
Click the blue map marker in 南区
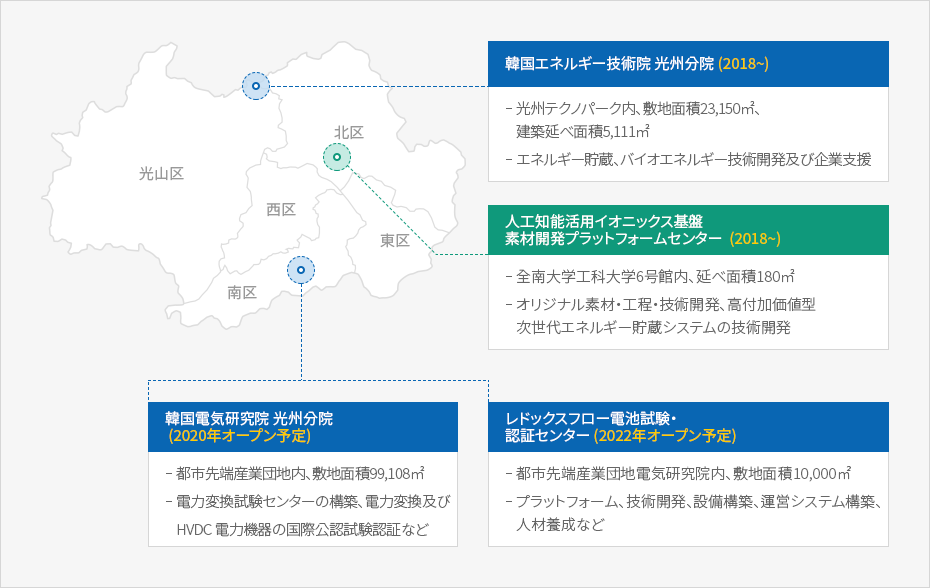pyautogui.click(x=301, y=270)
